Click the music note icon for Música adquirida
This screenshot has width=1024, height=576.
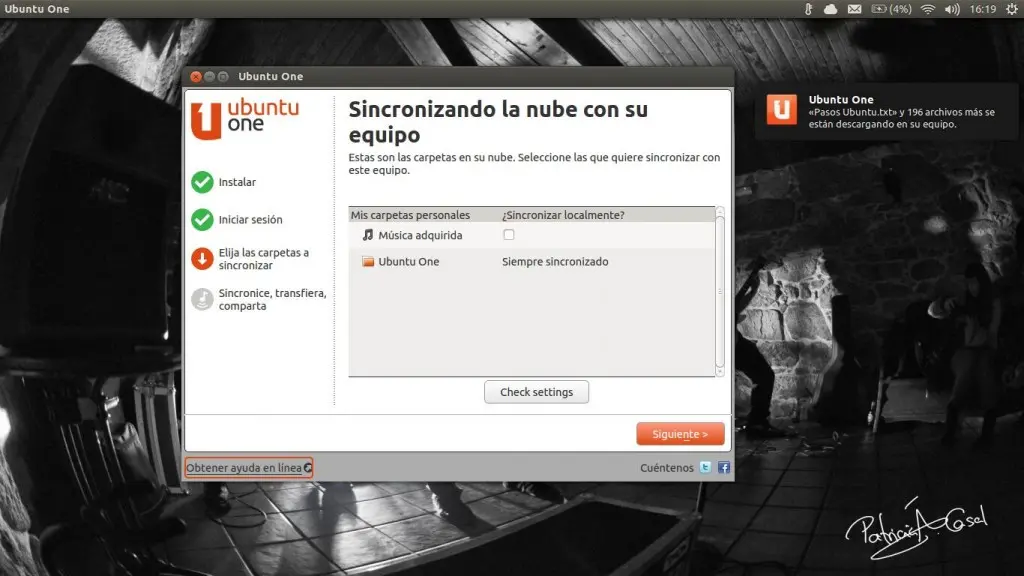point(368,235)
